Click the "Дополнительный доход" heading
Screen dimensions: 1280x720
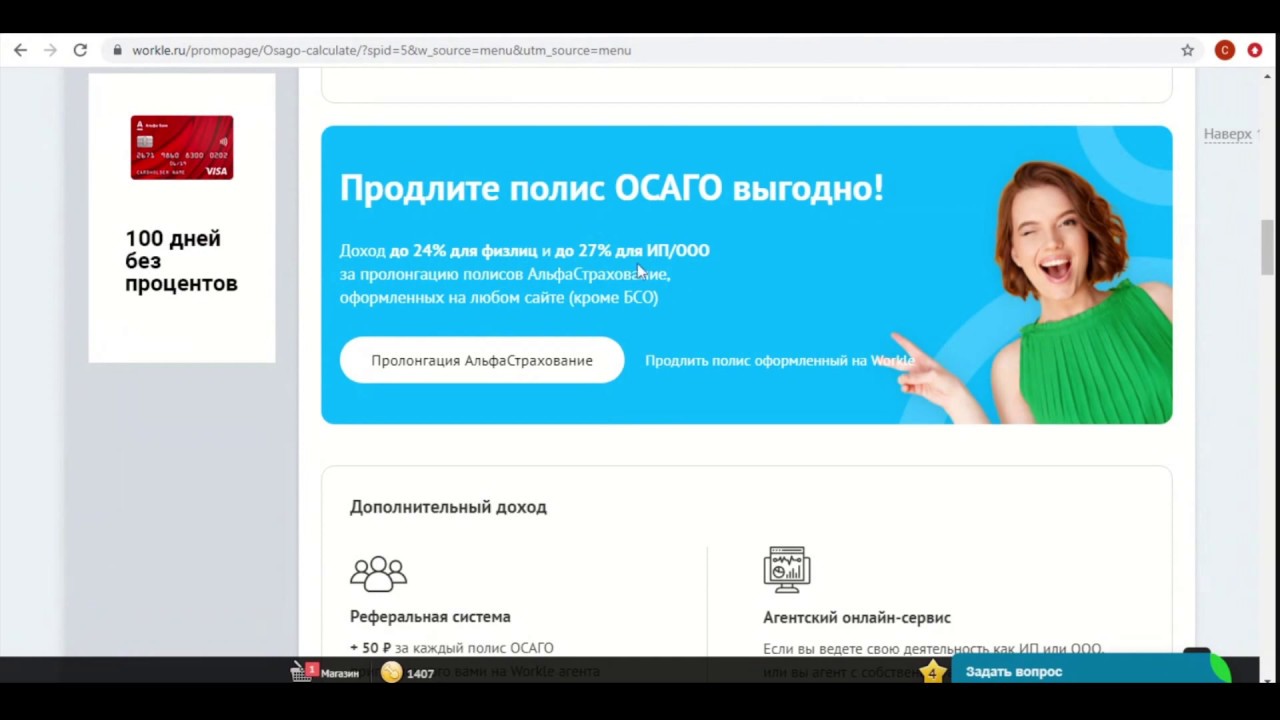pyautogui.click(x=448, y=507)
